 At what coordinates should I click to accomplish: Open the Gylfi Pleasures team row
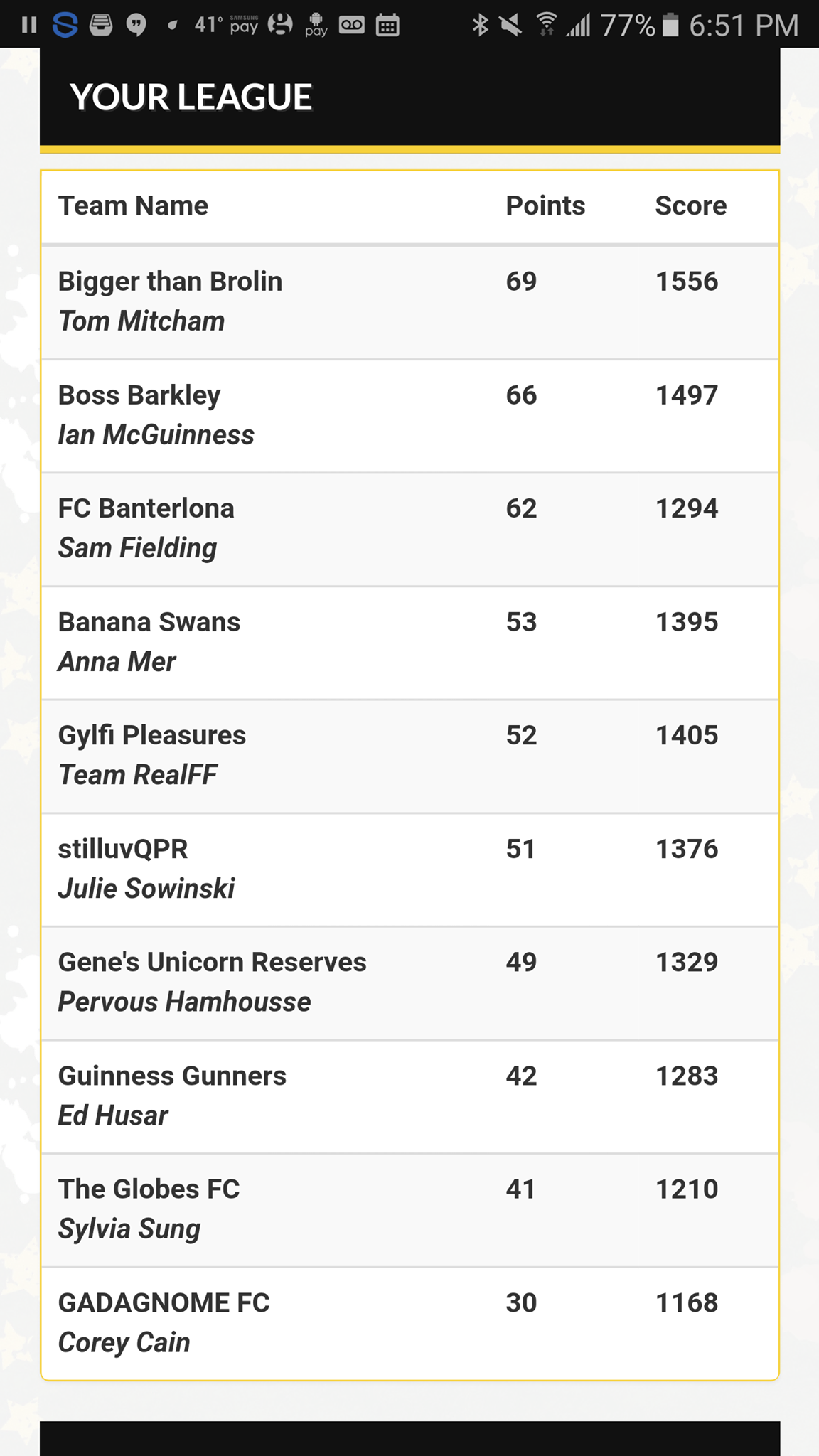click(x=410, y=756)
